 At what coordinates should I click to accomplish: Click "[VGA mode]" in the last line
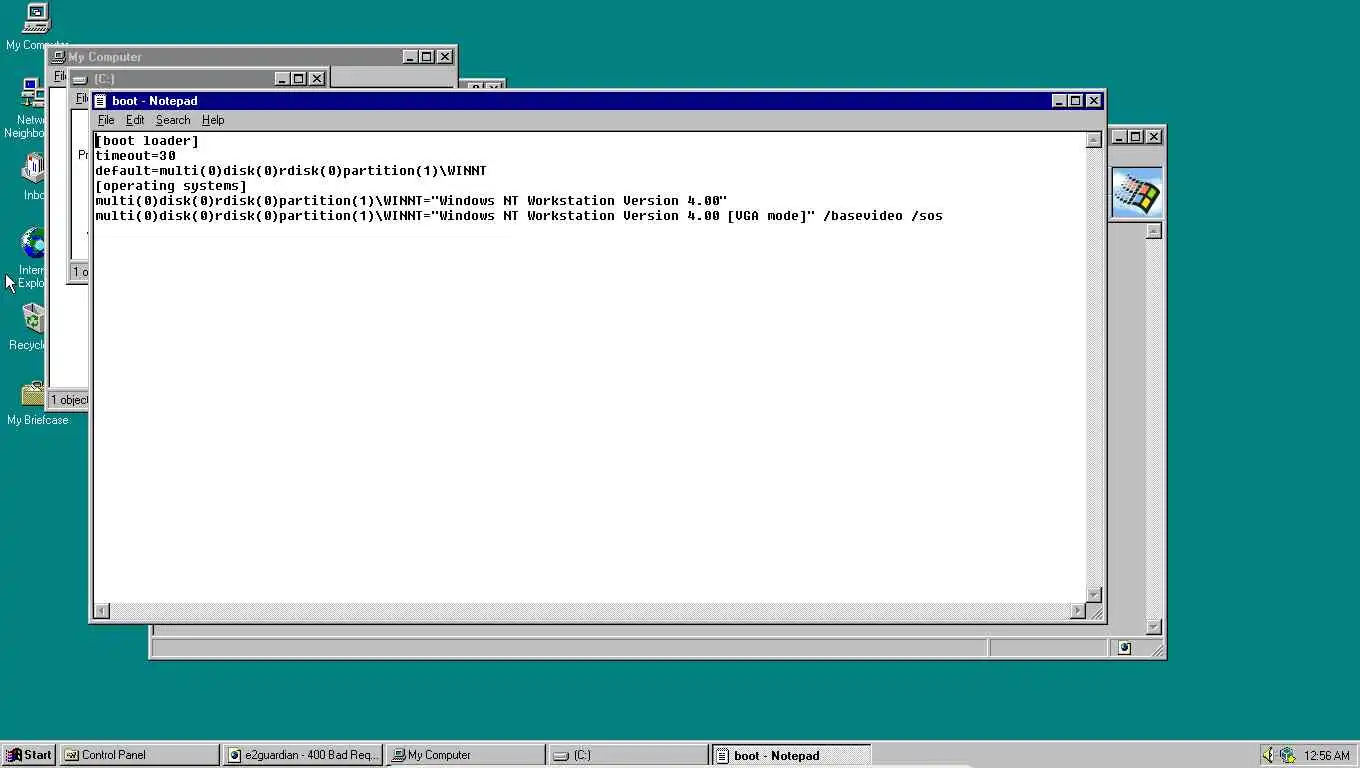767,216
